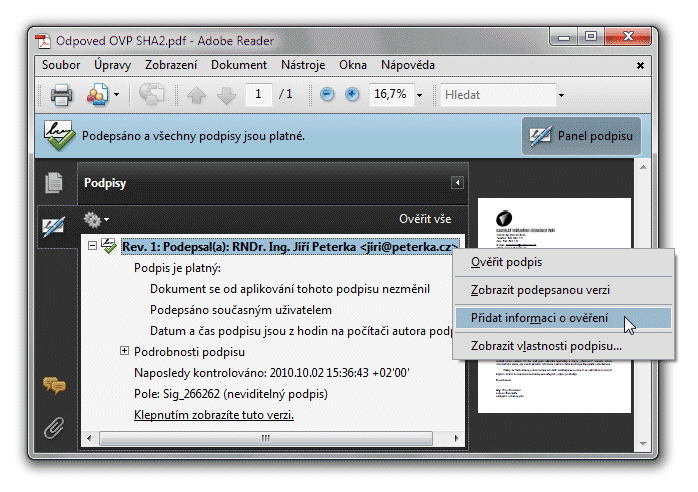Viewport: 698px width, 492px height.
Task: Click the Hledat search field
Action: [x=498, y=95]
